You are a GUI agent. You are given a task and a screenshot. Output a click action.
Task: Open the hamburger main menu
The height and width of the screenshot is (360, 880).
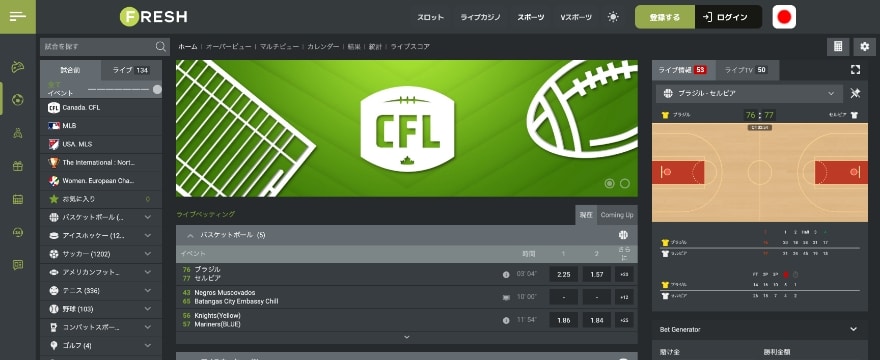click(18, 17)
